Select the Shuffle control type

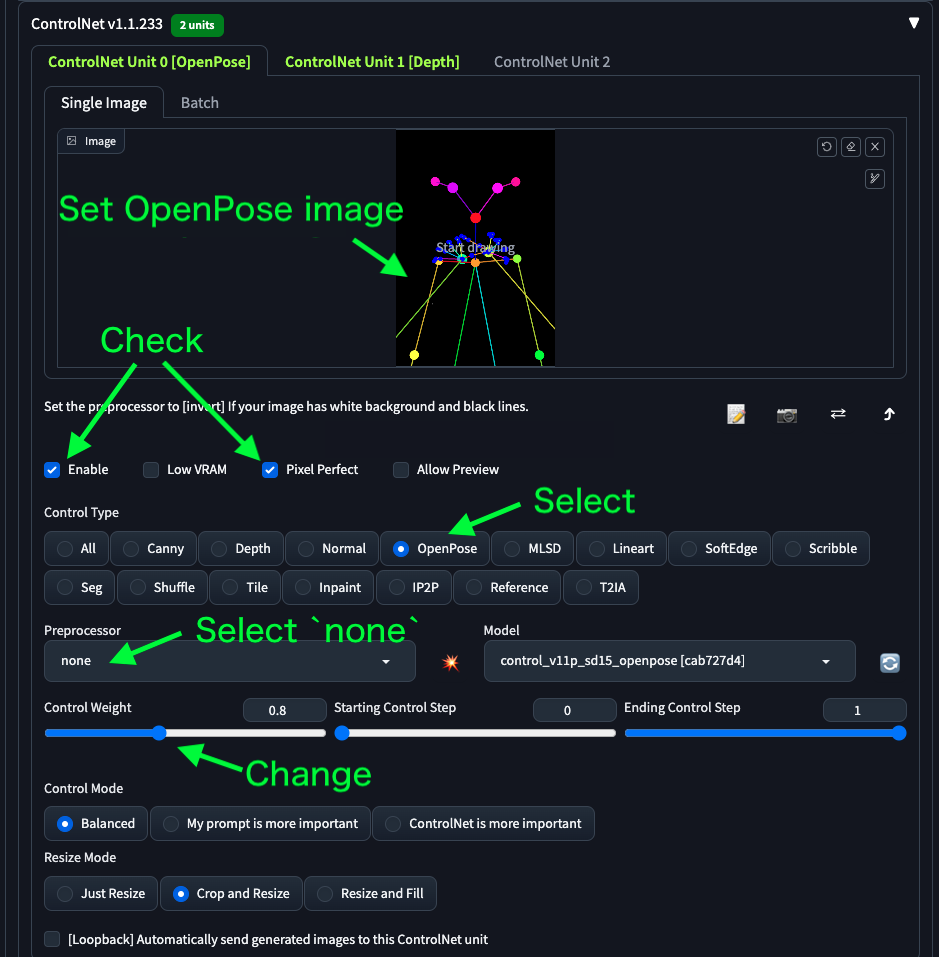click(162, 588)
